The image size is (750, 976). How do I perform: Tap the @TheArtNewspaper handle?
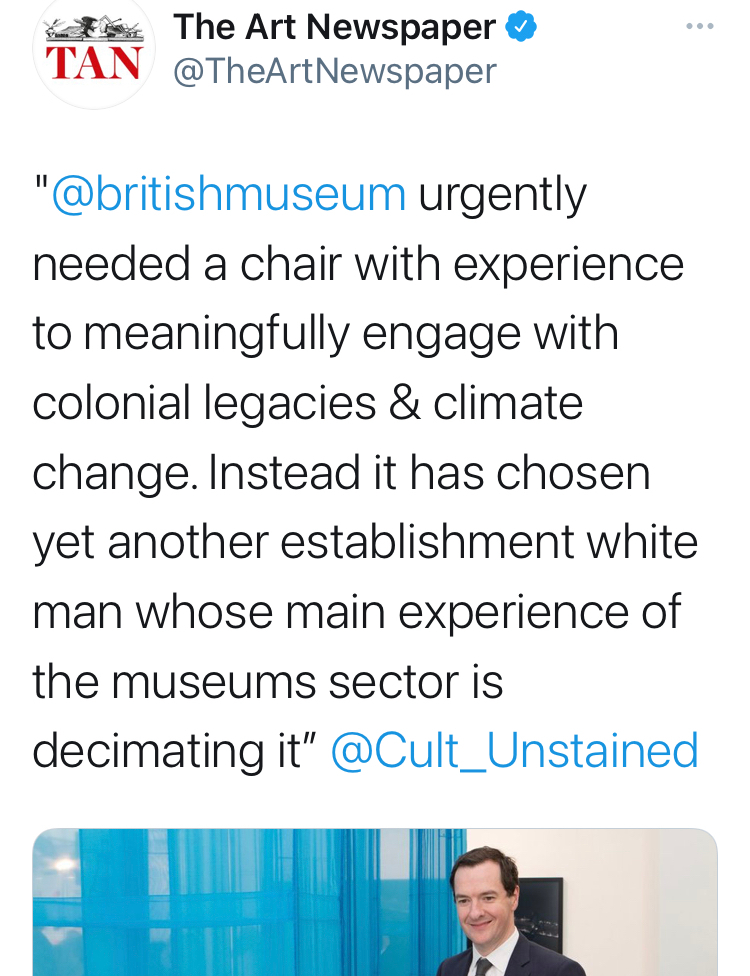334,72
